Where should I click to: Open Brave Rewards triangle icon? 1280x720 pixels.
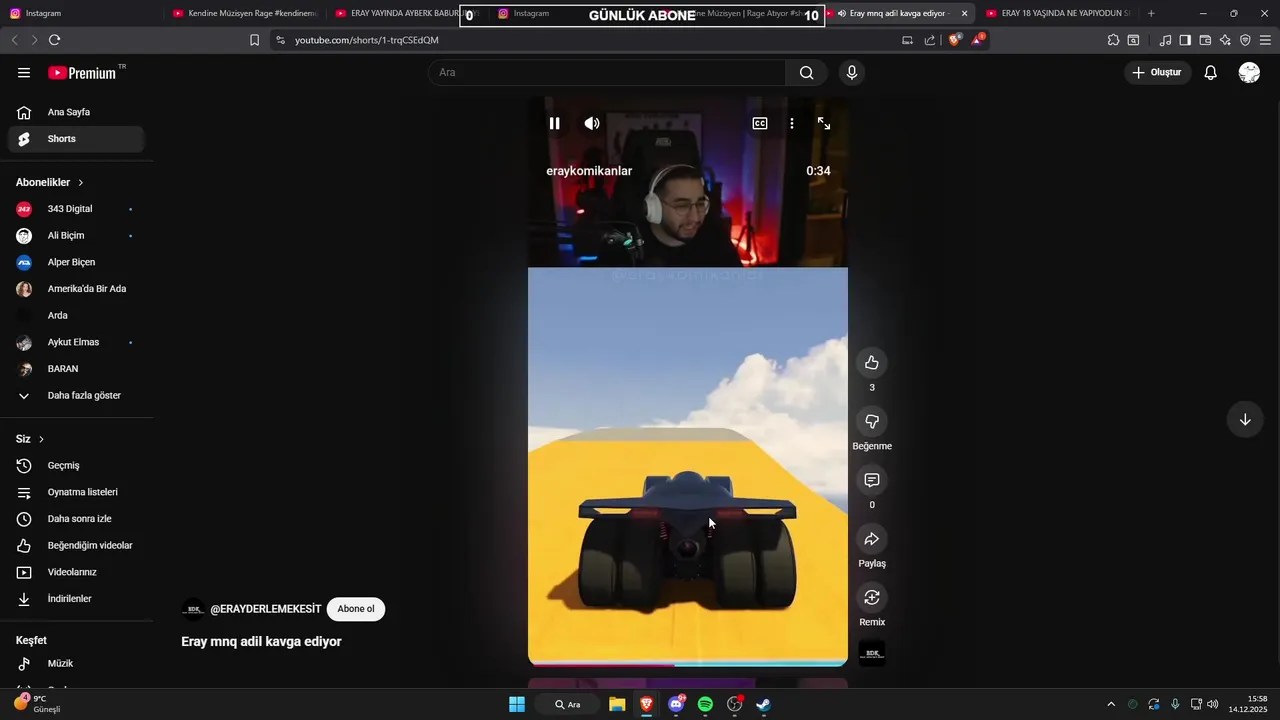[x=978, y=40]
